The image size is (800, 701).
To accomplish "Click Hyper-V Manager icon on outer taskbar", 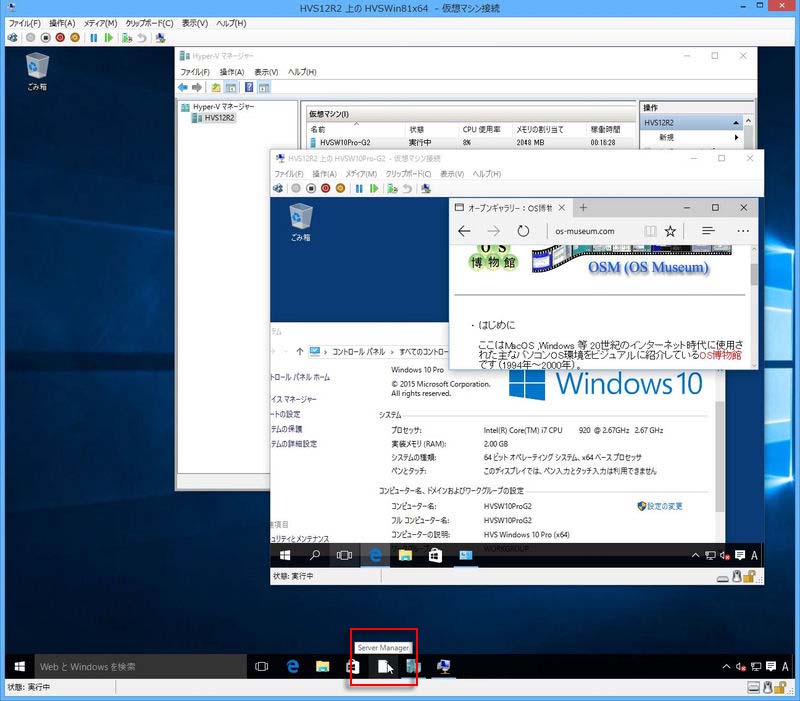I will (x=413, y=666).
